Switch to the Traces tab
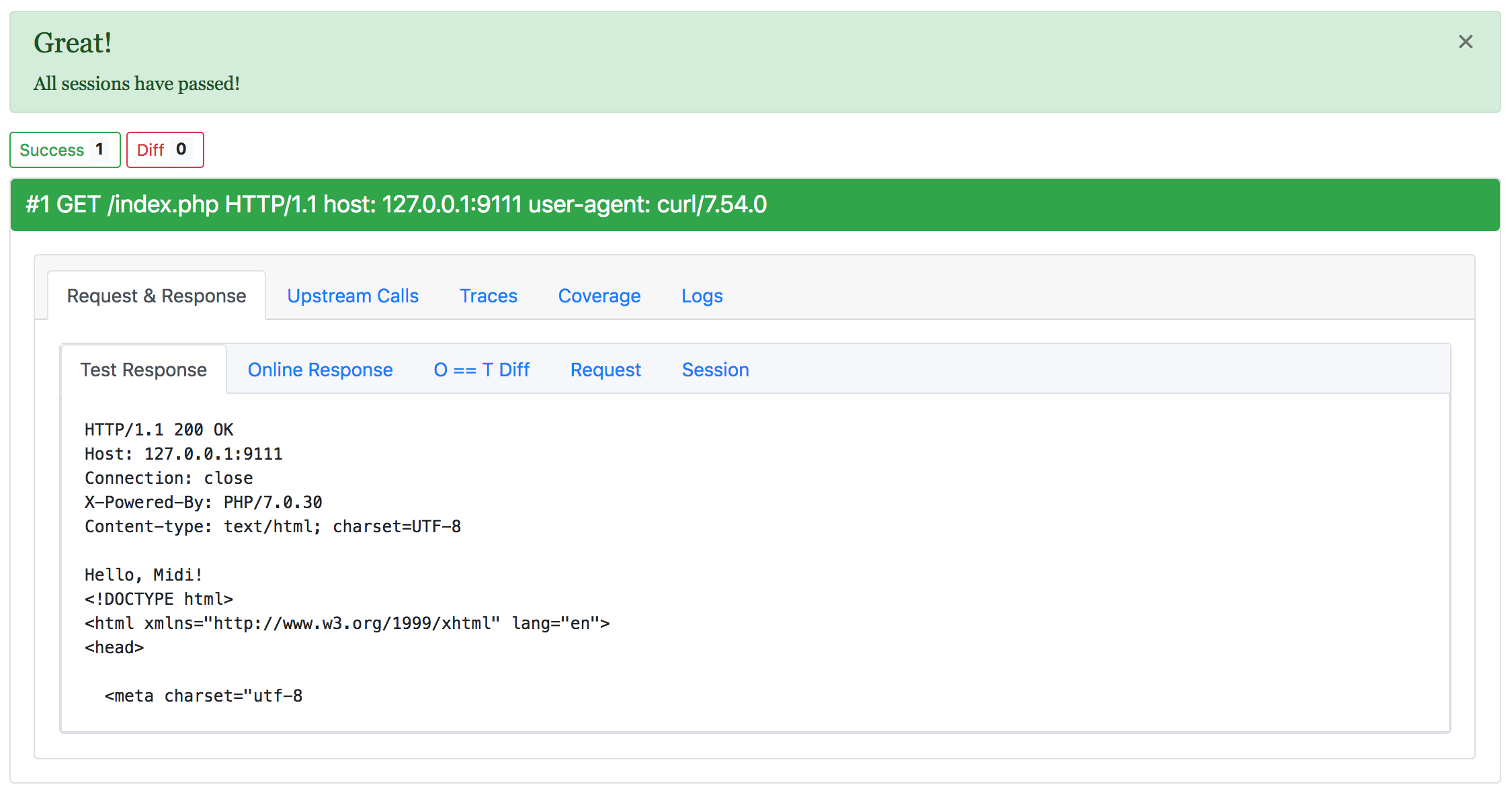This screenshot has height=793, width=1512. click(488, 296)
